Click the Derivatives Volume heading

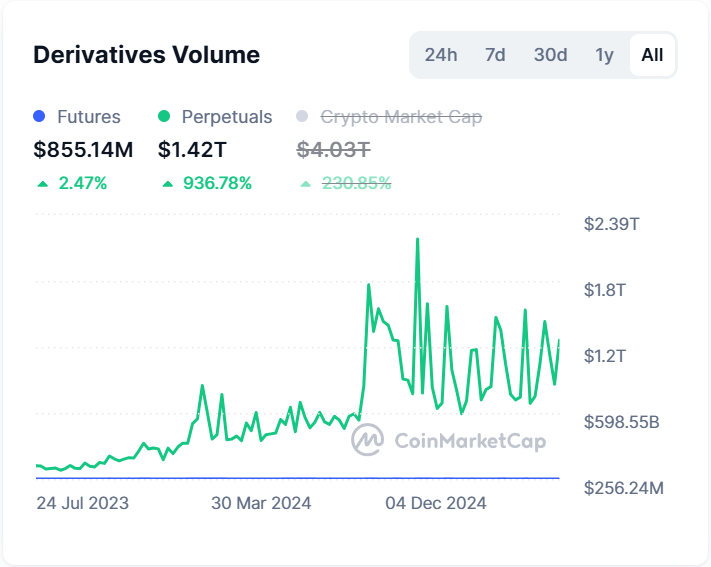coord(146,55)
